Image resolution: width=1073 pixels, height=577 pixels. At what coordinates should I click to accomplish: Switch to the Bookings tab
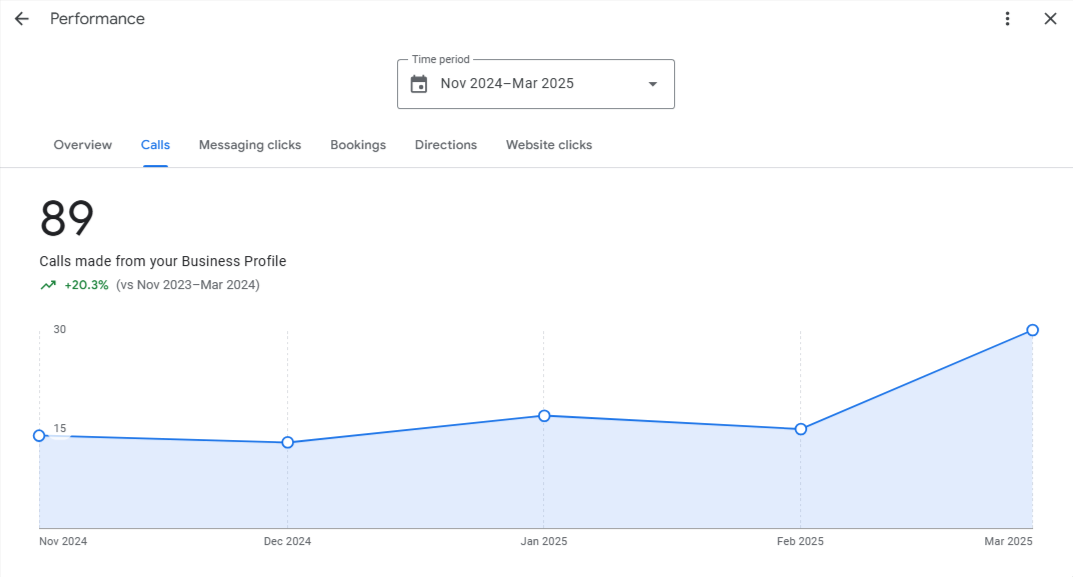[358, 145]
